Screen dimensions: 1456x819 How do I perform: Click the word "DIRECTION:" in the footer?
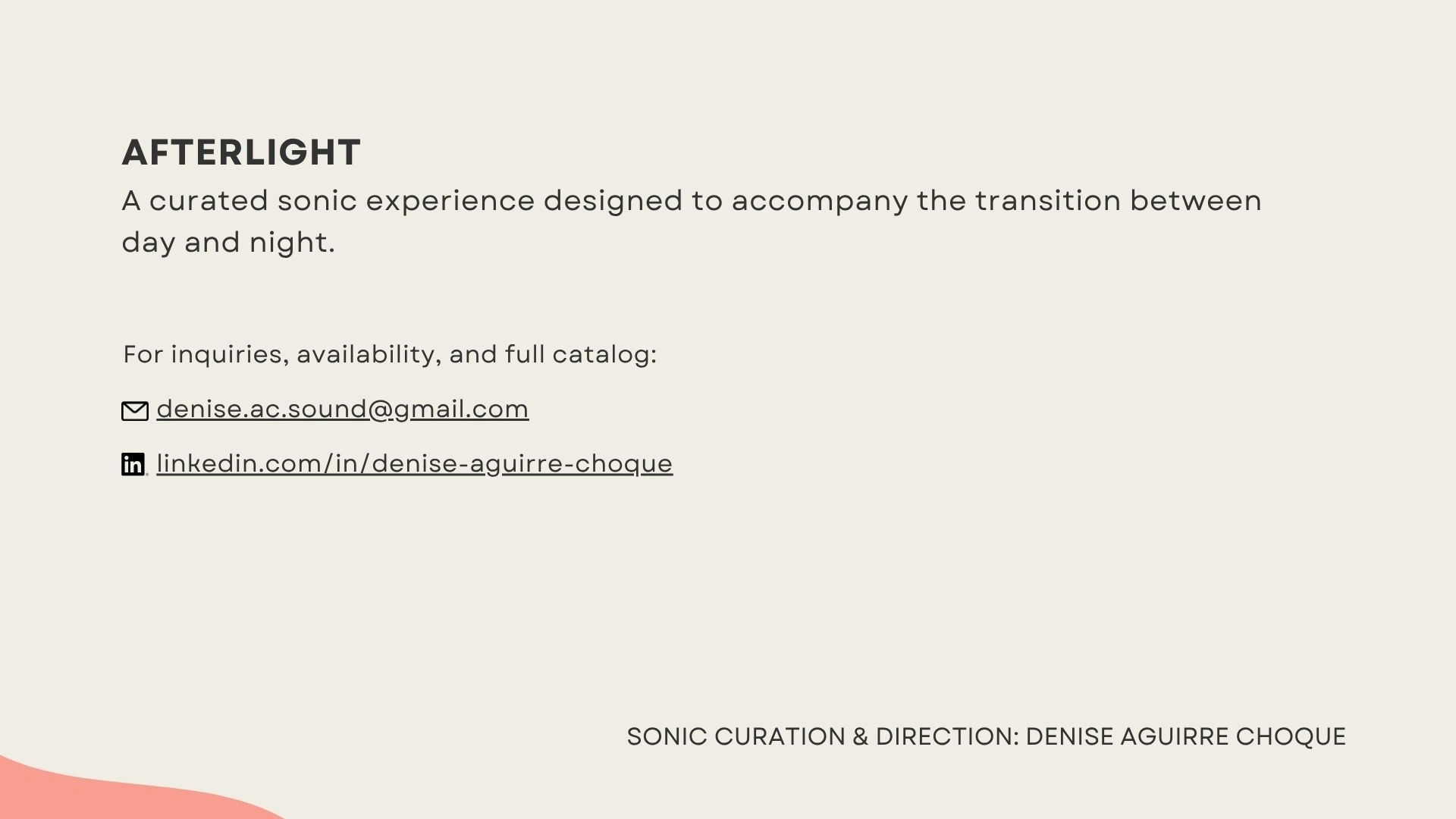click(x=947, y=736)
